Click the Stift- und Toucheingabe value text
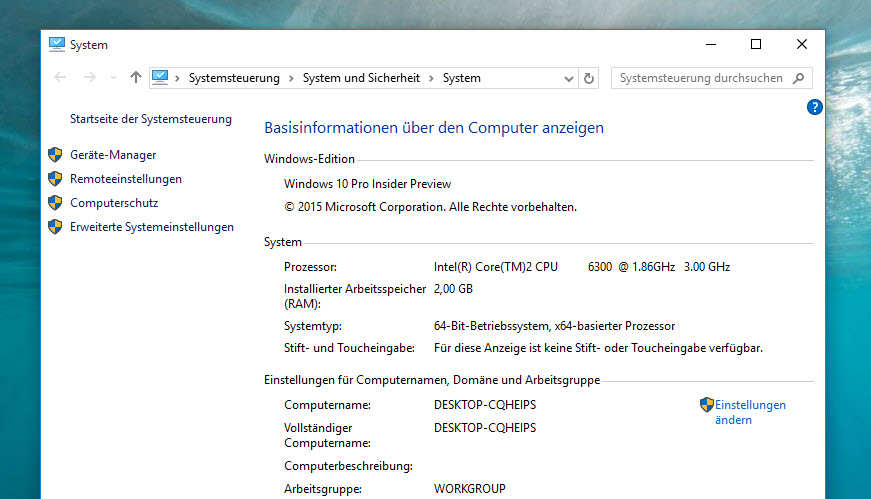 coord(598,348)
